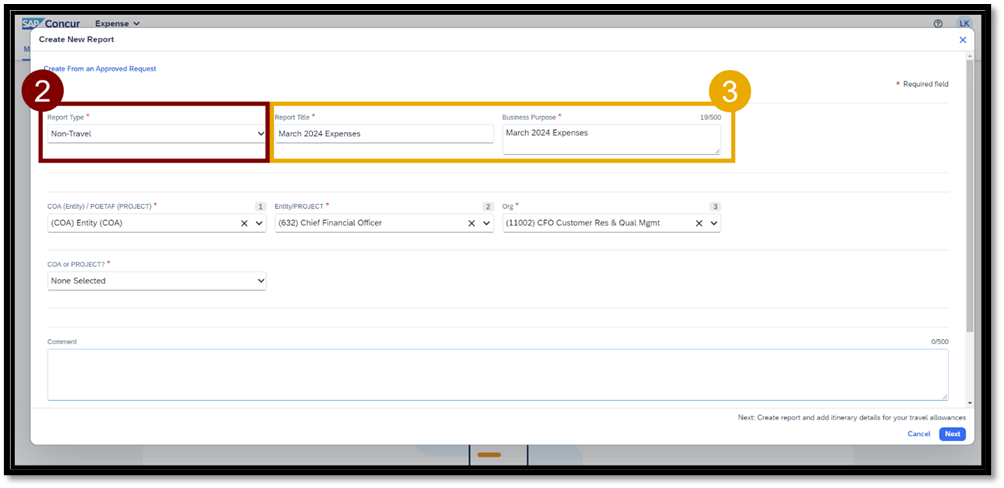The image size is (1004, 488).
Task: Open the LK user profile avatar
Action: (x=964, y=23)
